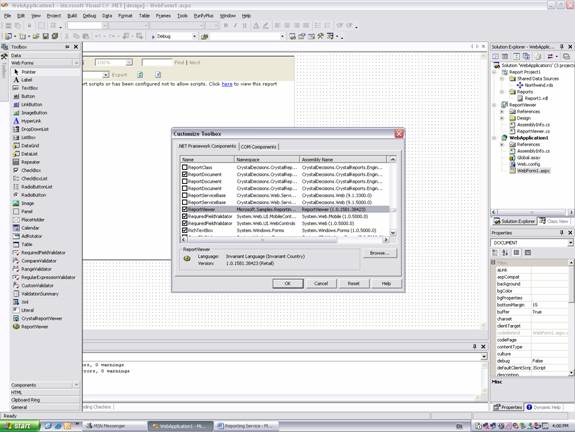
Task: Check the second ReportDocument checkbox
Action: 185,181
